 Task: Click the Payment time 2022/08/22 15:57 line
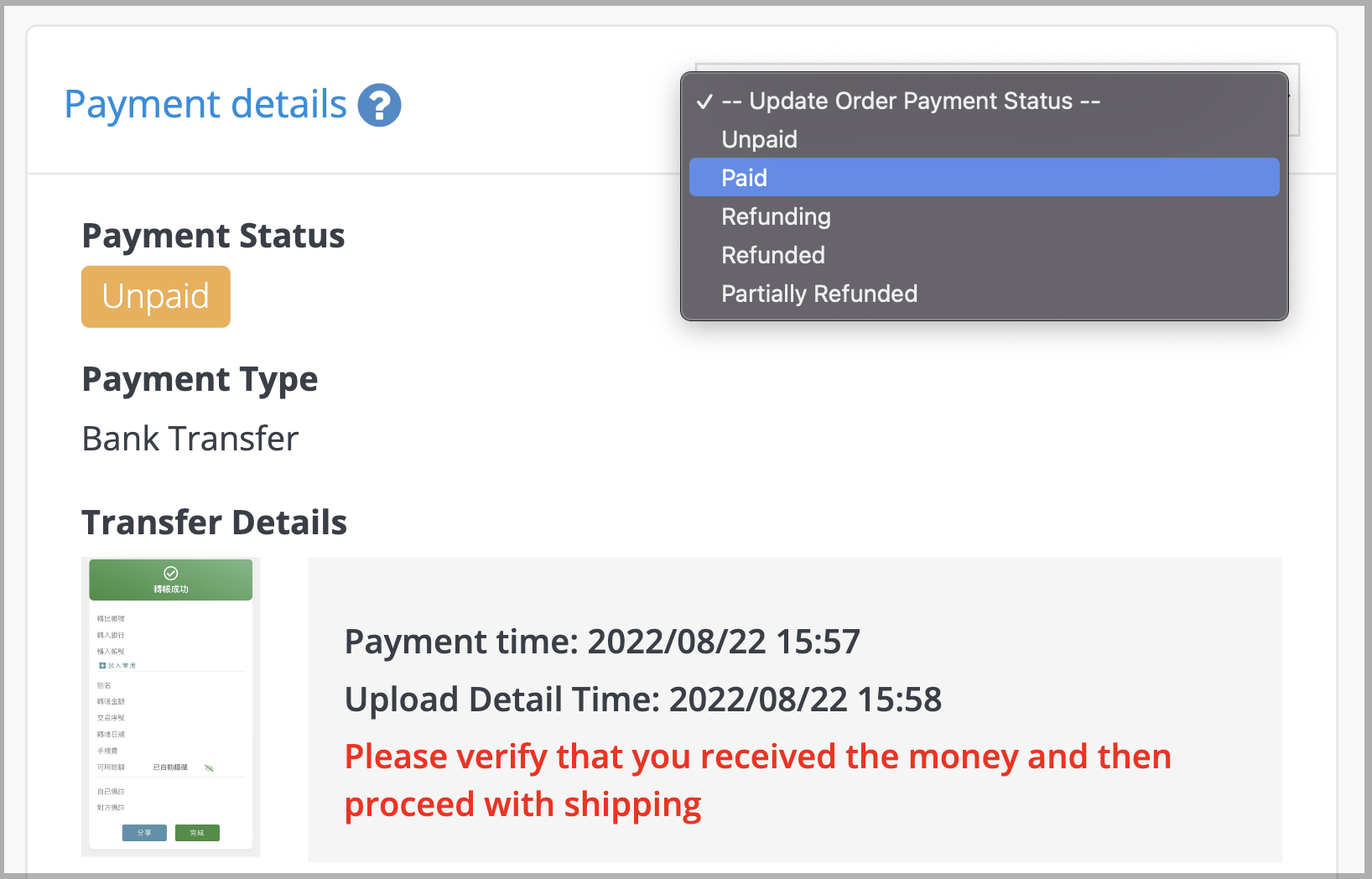(602, 642)
